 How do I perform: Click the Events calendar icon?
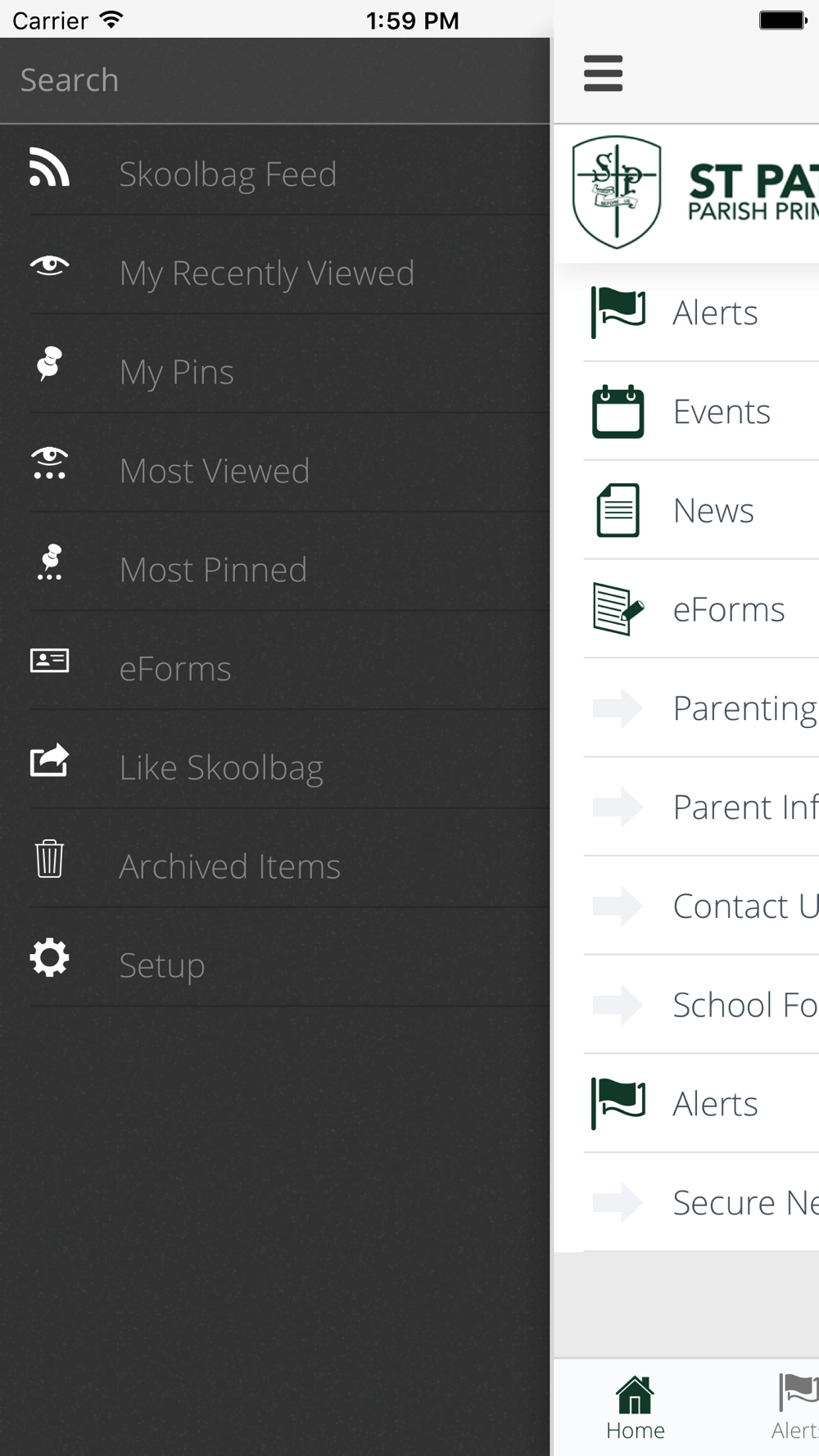(x=618, y=411)
